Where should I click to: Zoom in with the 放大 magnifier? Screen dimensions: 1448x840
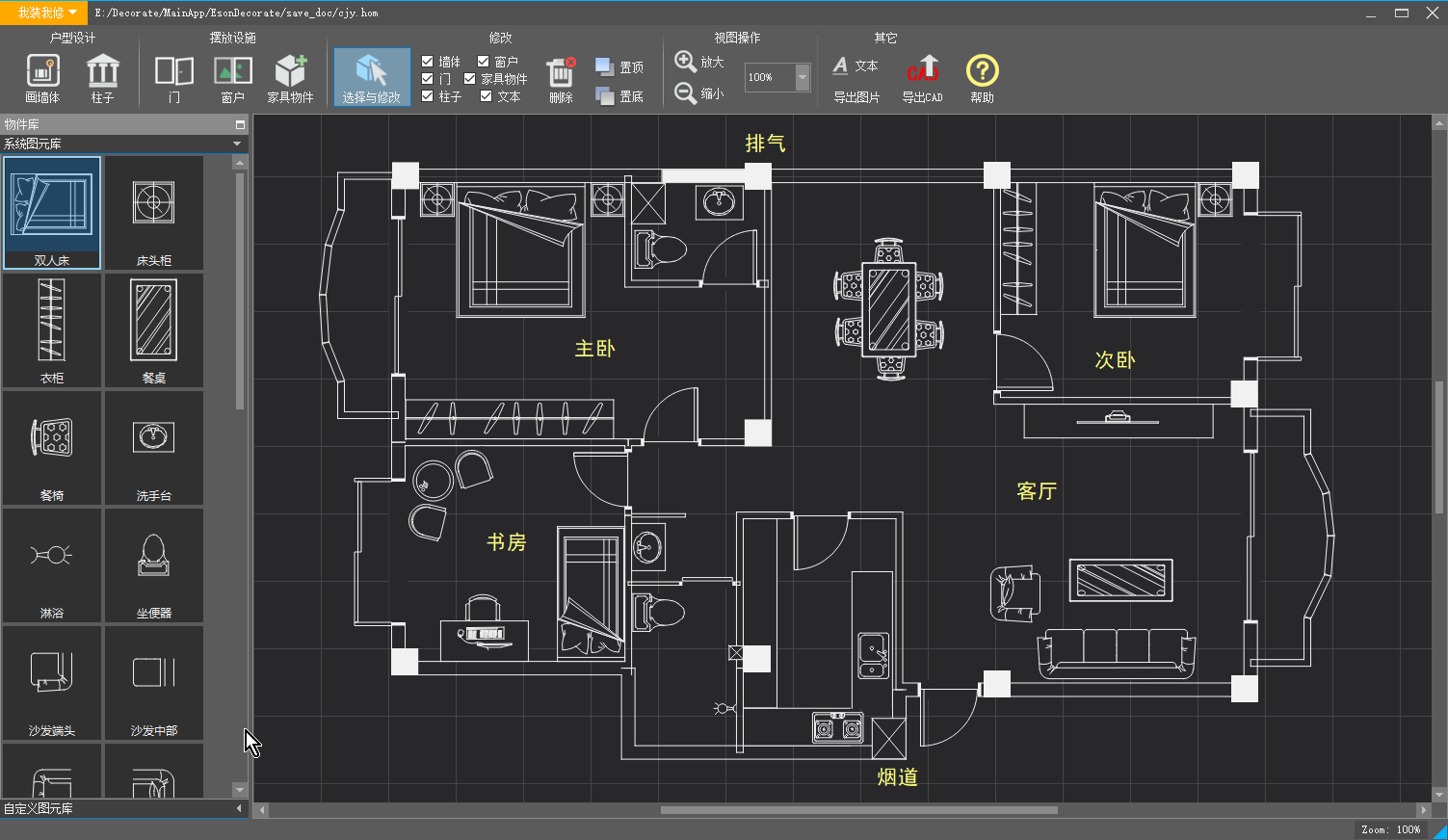tap(686, 62)
